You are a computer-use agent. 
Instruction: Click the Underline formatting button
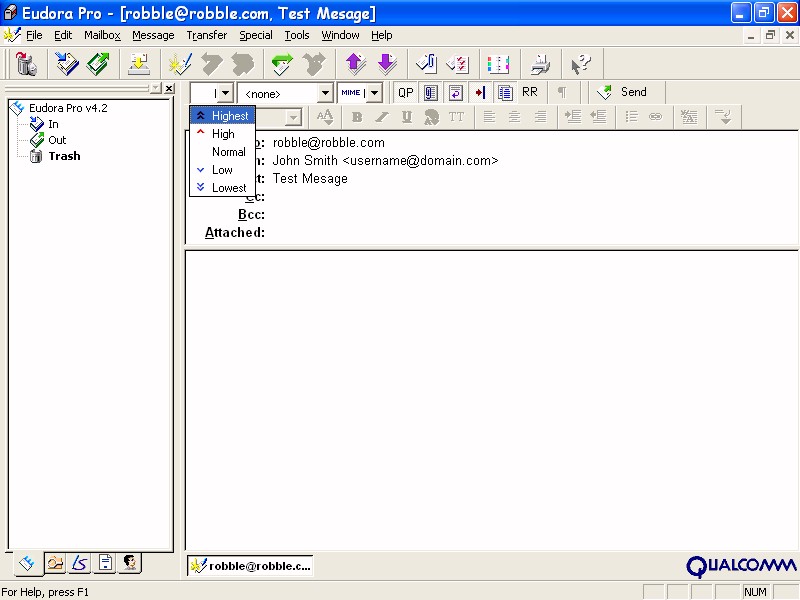(407, 117)
